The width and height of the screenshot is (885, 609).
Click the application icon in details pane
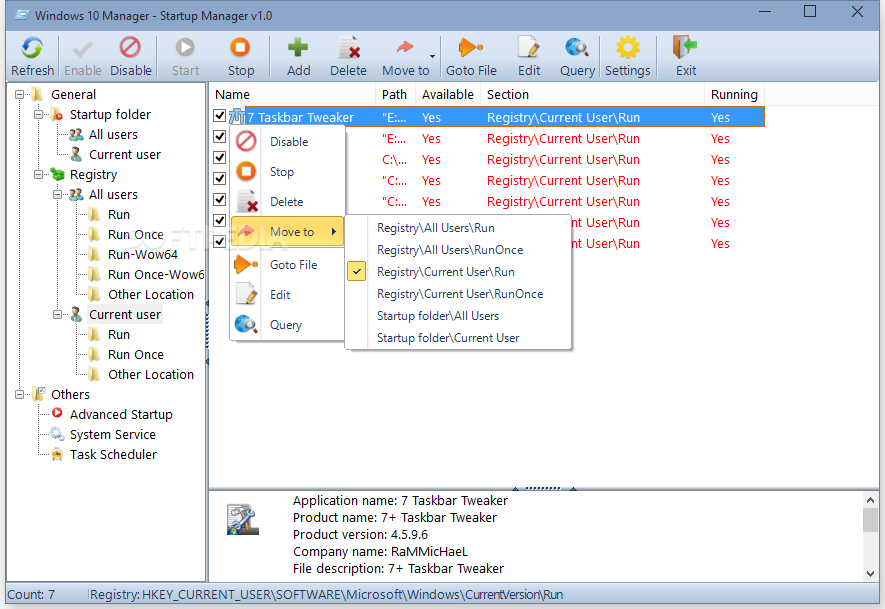[x=243, y=520]
